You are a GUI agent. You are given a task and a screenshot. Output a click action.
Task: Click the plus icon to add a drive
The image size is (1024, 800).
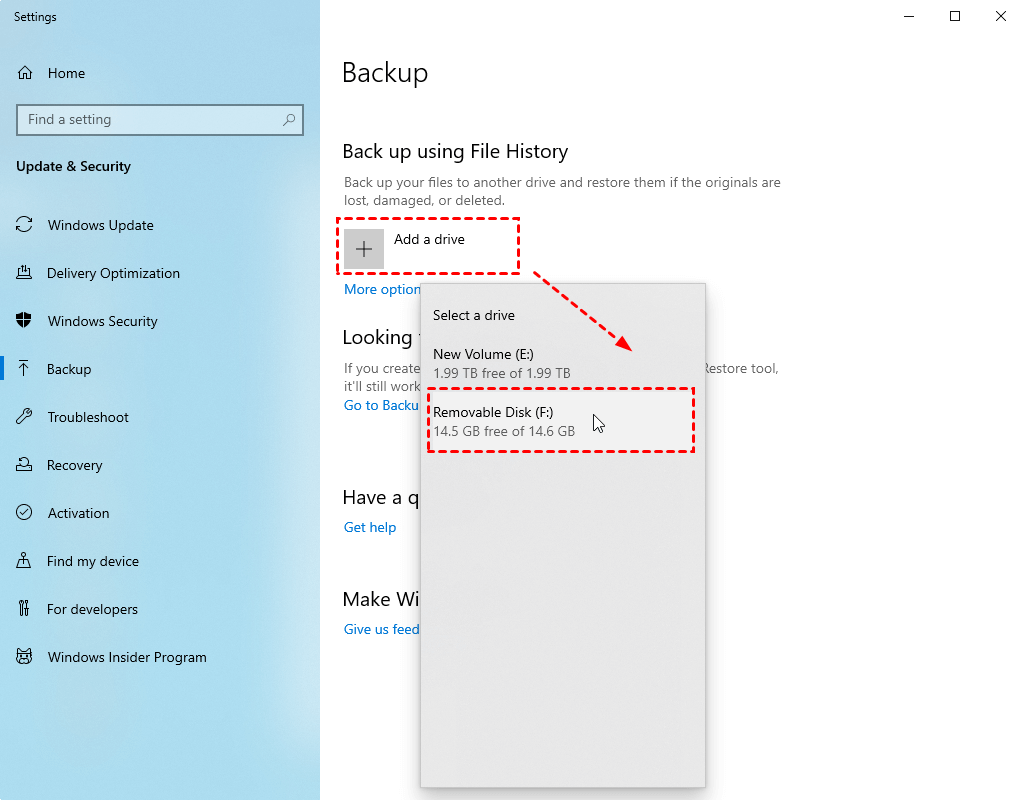pyautogui.click(x=364, y=249)
